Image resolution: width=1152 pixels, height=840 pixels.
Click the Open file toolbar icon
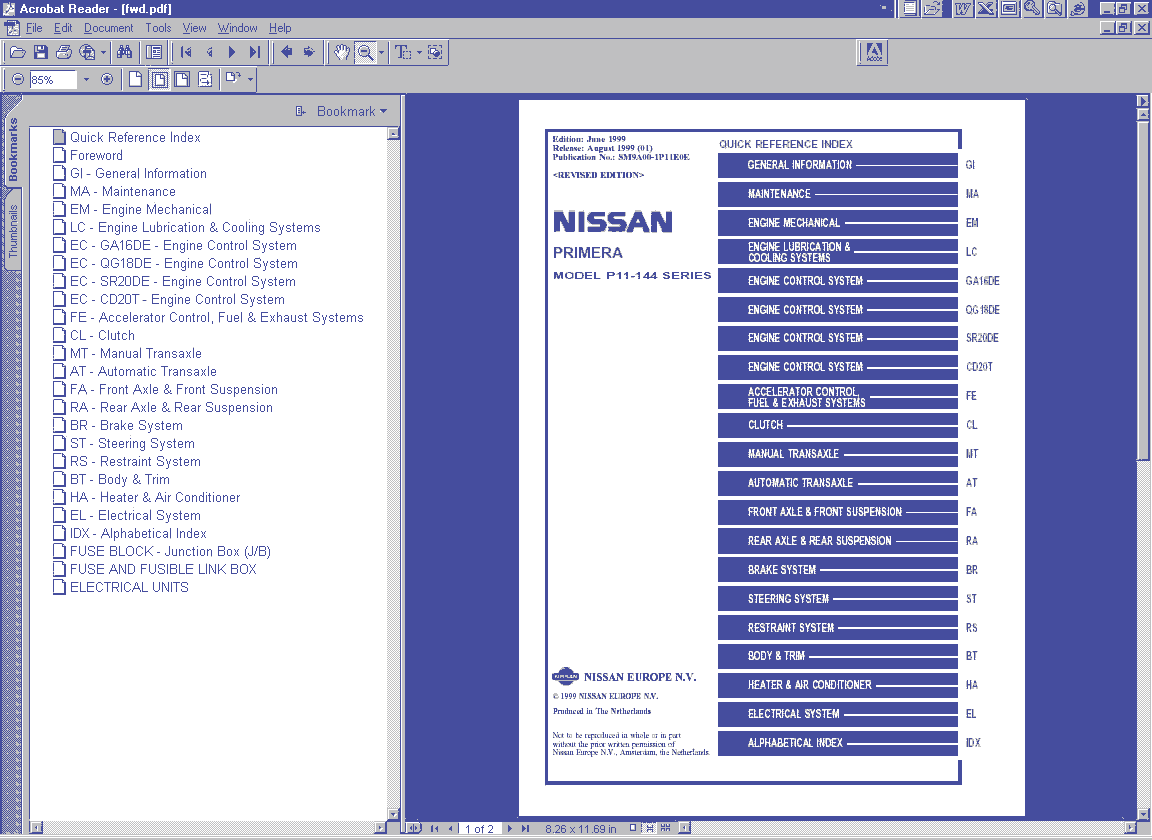(x=18, y=52)
